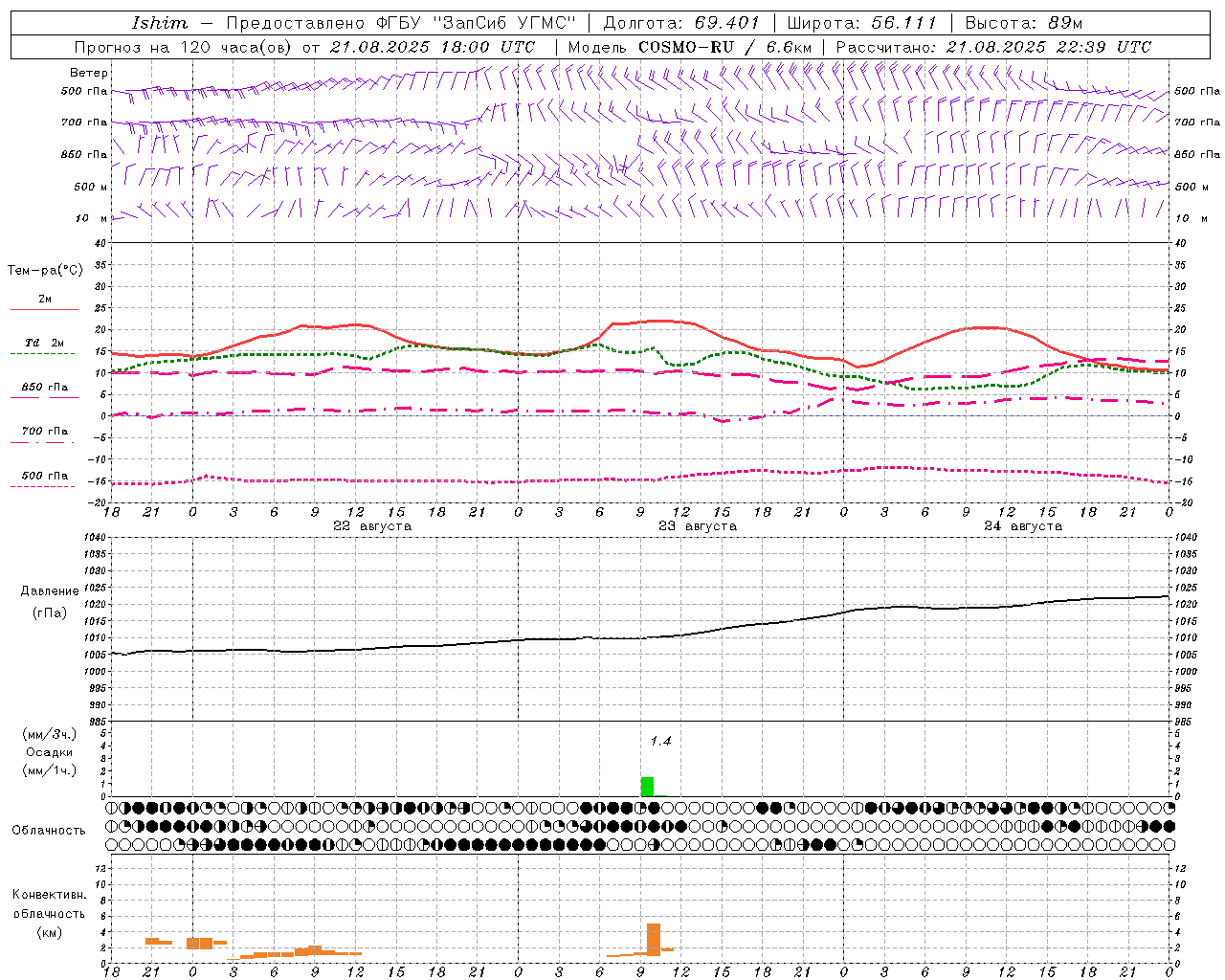The width and height of the screenshot is (1225, 980).
Task: Click the "22 августа" date label
Action: point(372,526)
